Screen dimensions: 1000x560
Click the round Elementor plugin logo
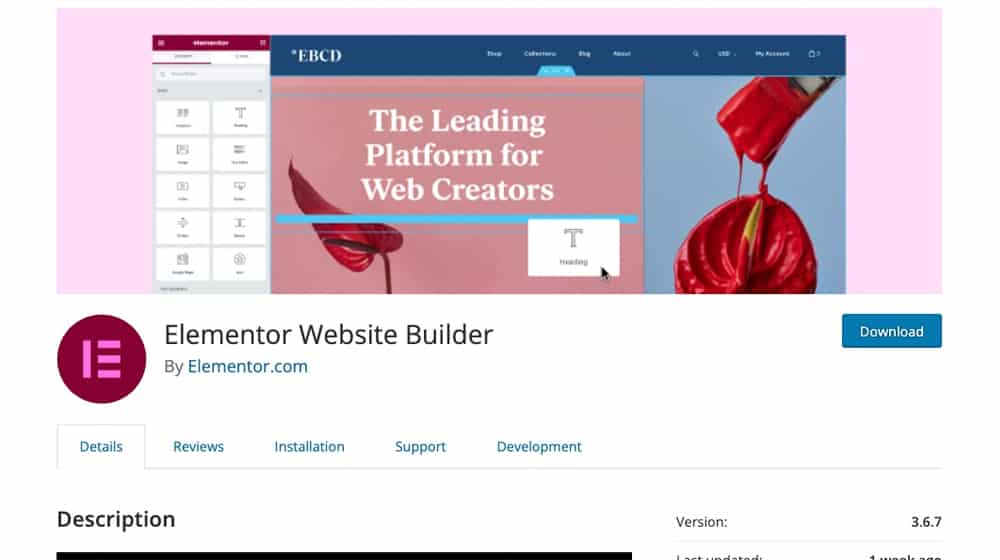(101, 359)
